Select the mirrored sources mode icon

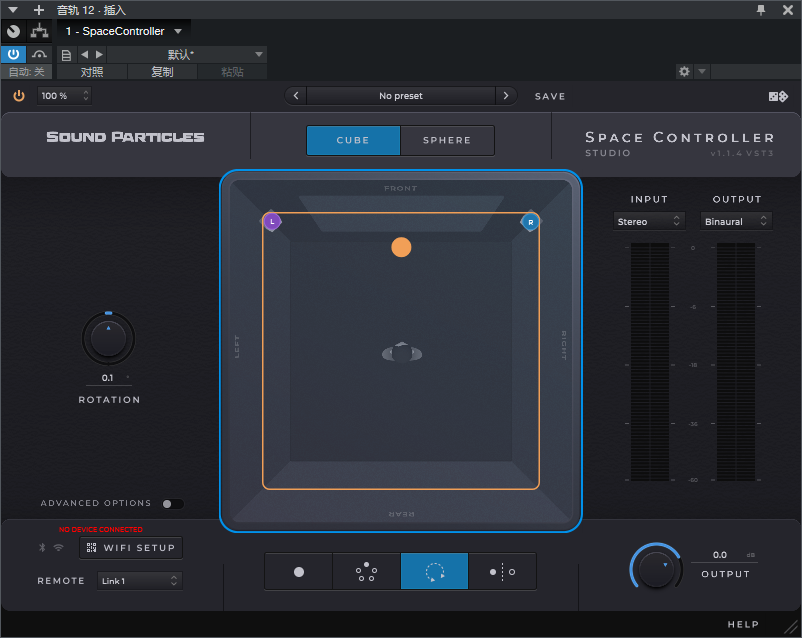coord(502,571)
